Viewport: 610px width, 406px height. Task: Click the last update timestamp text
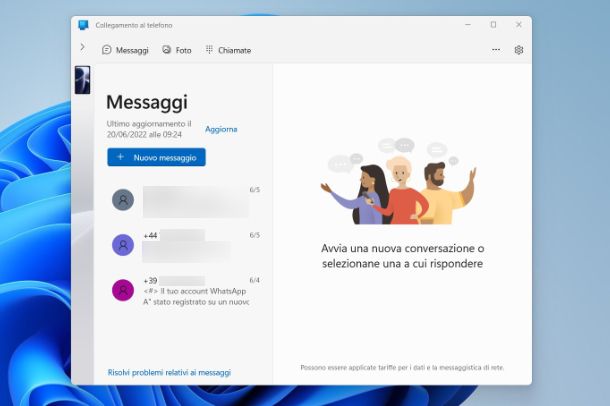(x=149, y=129)
